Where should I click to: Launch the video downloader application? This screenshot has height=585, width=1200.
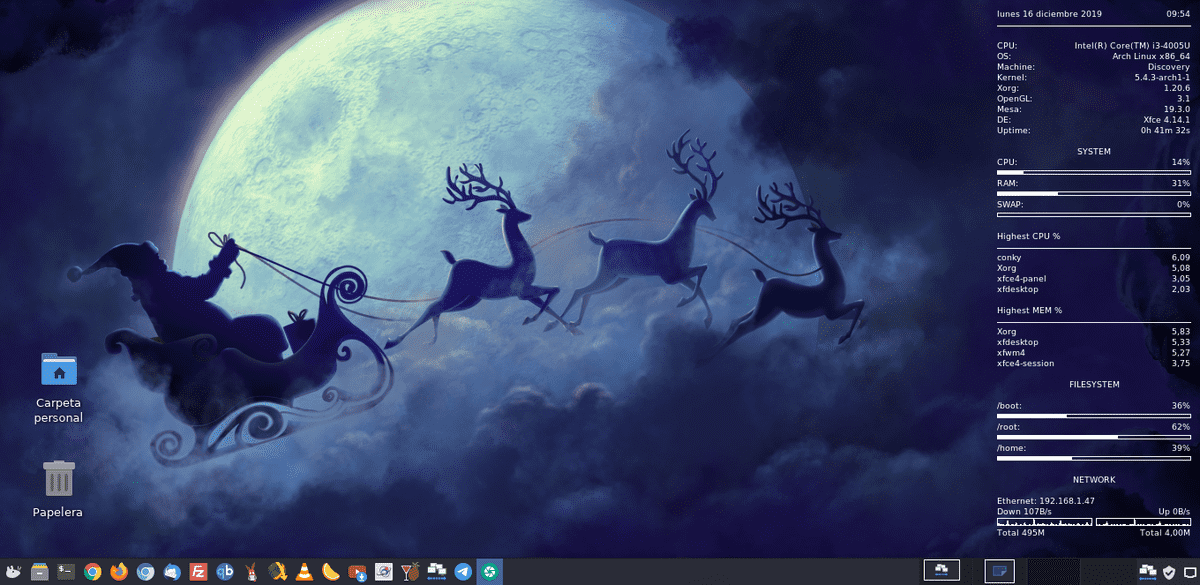[357, 572]
